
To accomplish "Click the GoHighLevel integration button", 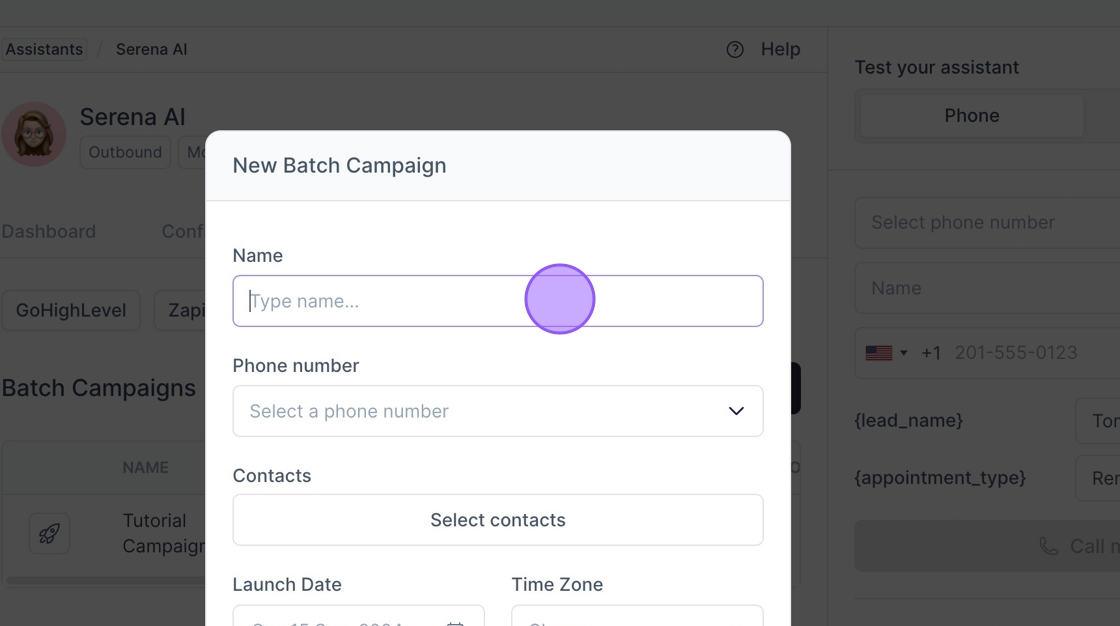I will pyautogui.click(x=71, y=310).
